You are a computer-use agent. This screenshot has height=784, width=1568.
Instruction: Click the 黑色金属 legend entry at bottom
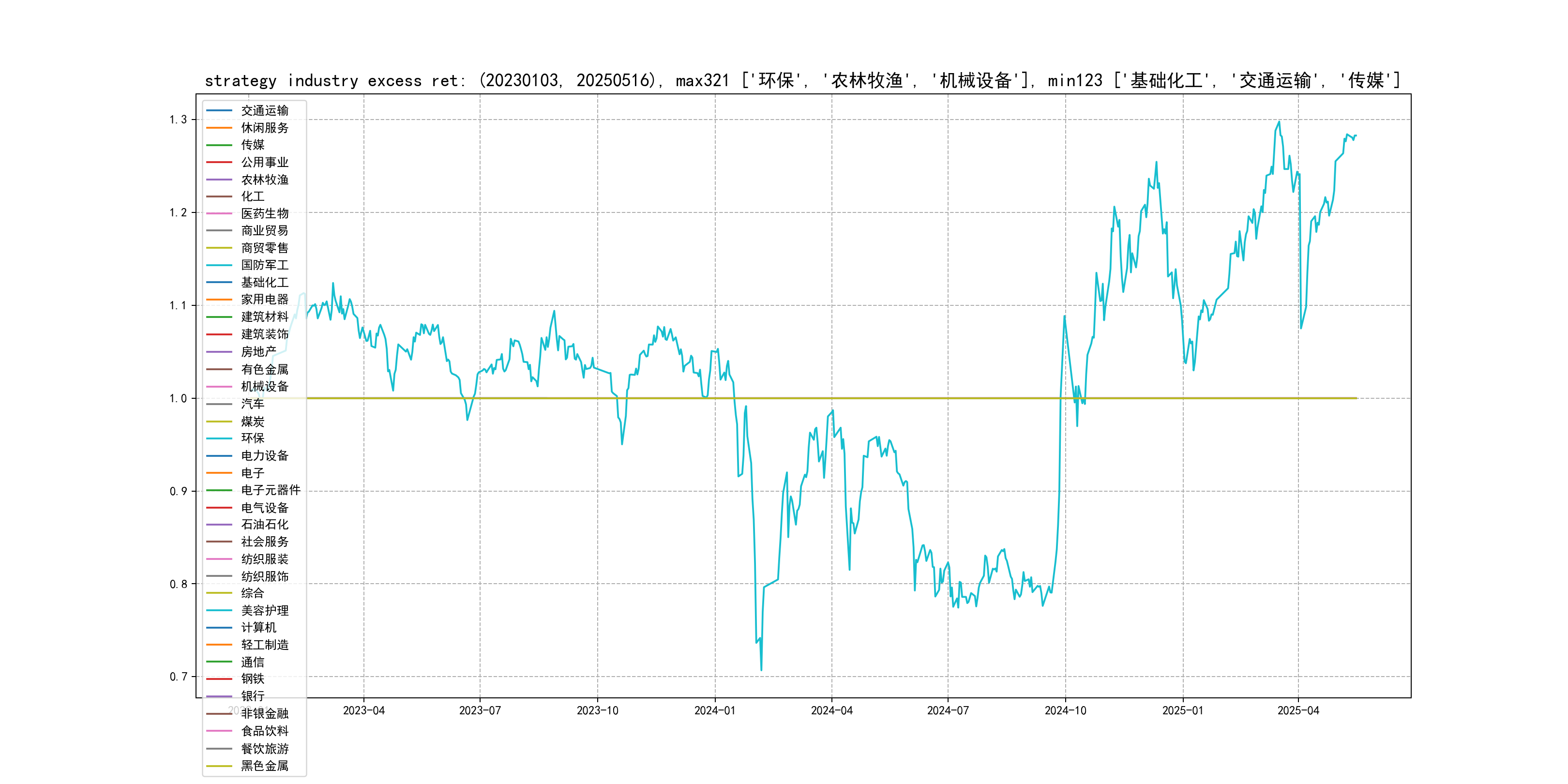point(265,766)
